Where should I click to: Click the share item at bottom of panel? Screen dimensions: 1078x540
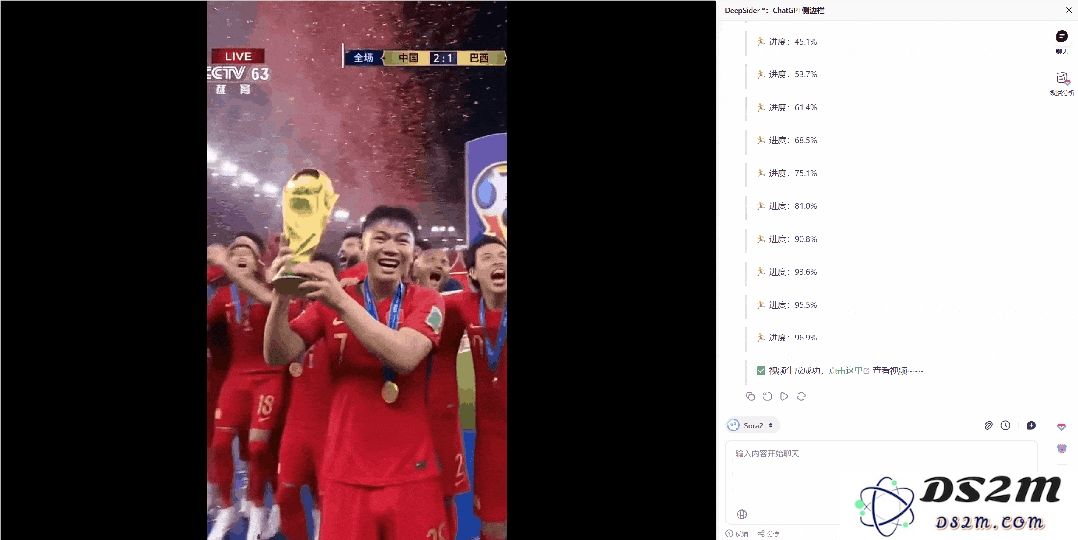tap(769, 534)
